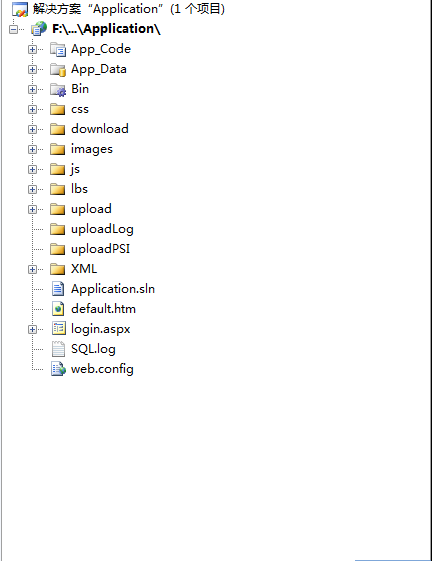Click the download folder icon

(x=58, y=129)
